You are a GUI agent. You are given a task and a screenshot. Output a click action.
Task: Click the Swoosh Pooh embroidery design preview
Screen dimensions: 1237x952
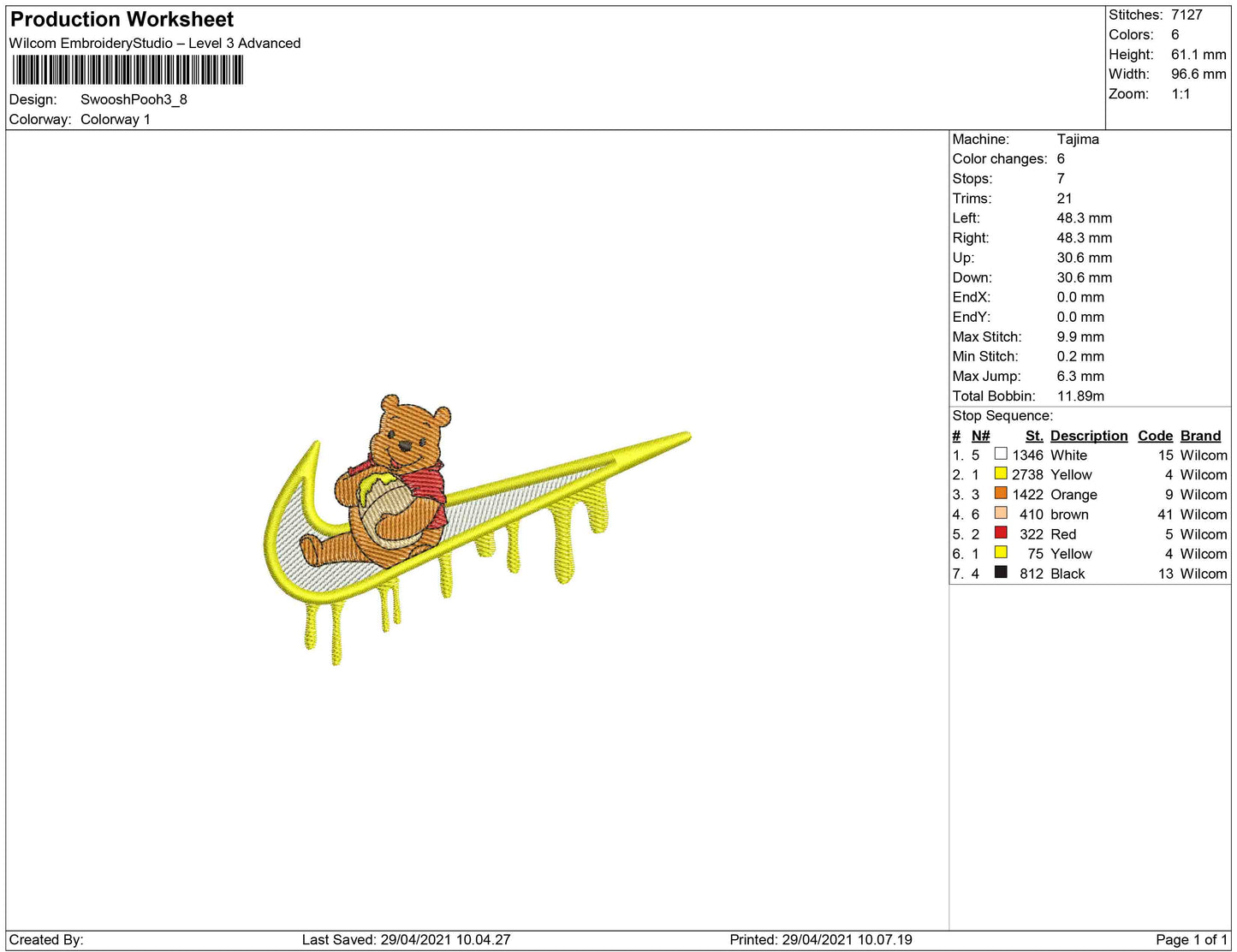tap(477, 528)
